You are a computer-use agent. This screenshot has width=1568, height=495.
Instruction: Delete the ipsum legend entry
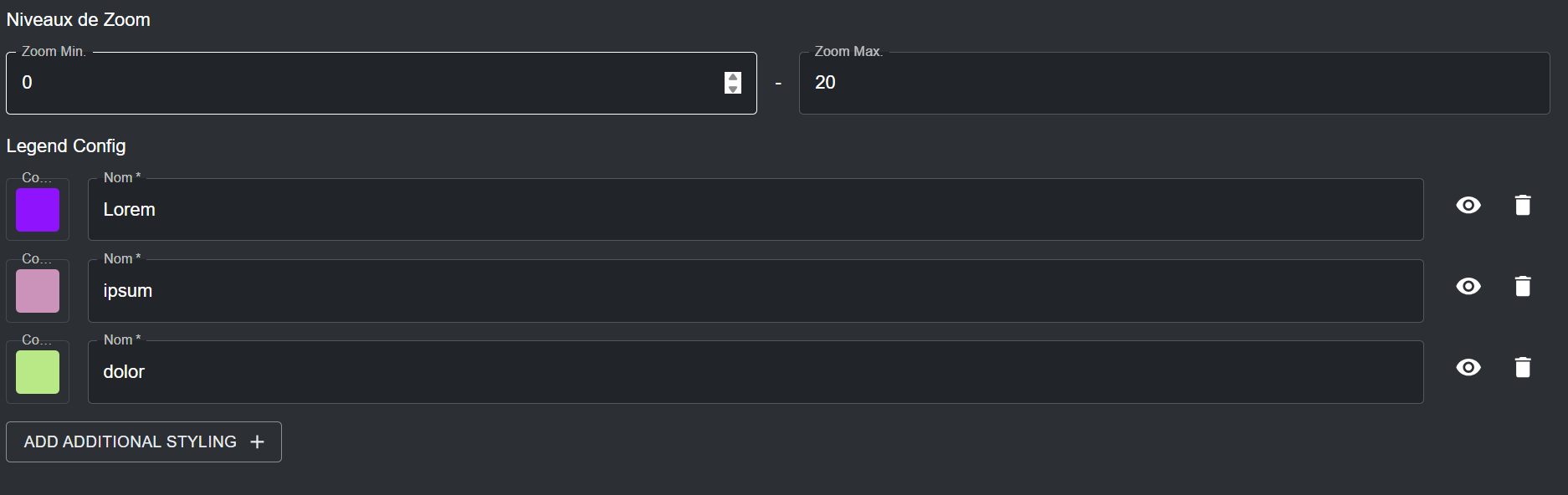pyautogui.click(x=1523, y=287)
